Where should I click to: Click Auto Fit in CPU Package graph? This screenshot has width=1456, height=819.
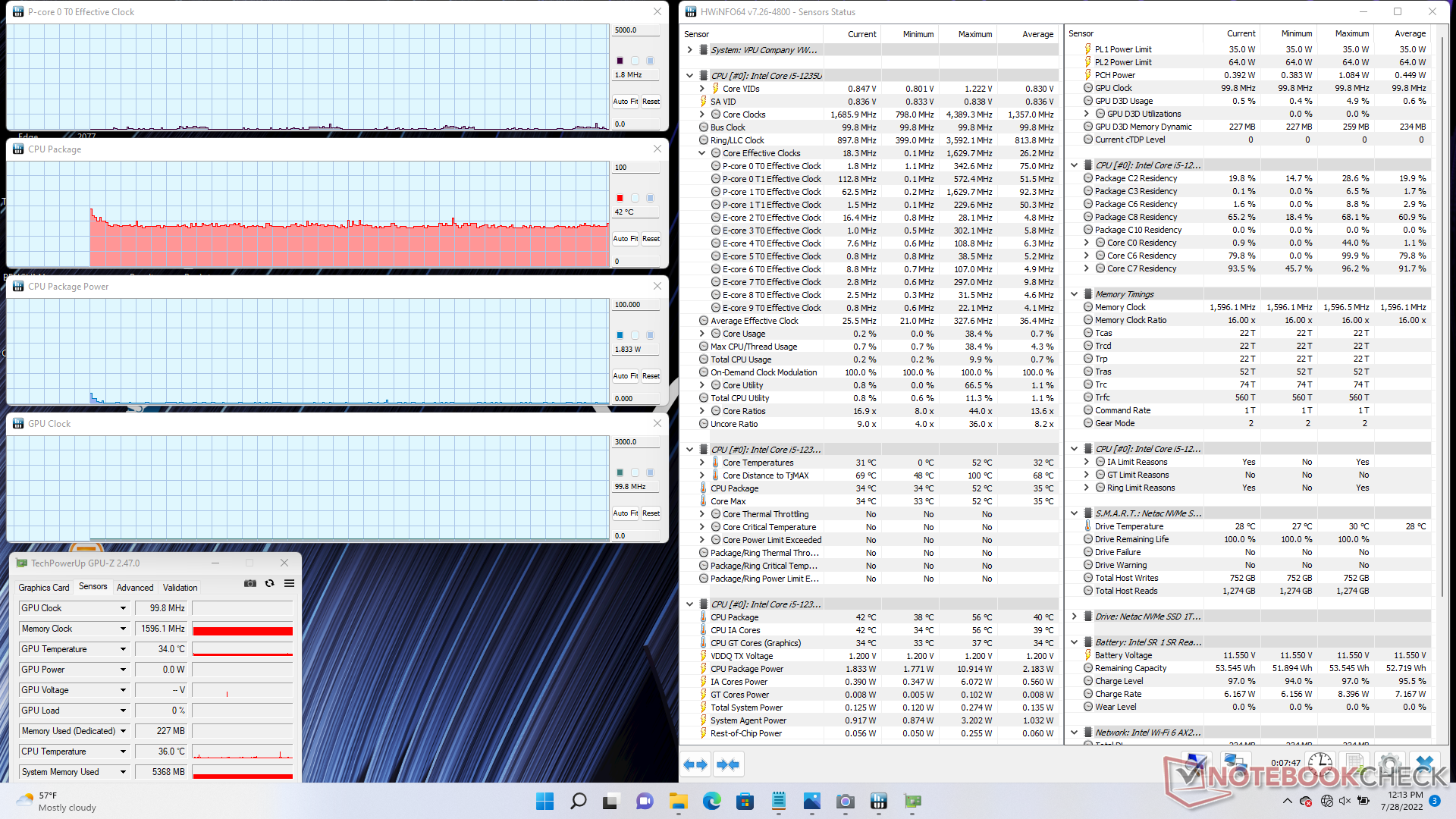[x=626, y=239]
